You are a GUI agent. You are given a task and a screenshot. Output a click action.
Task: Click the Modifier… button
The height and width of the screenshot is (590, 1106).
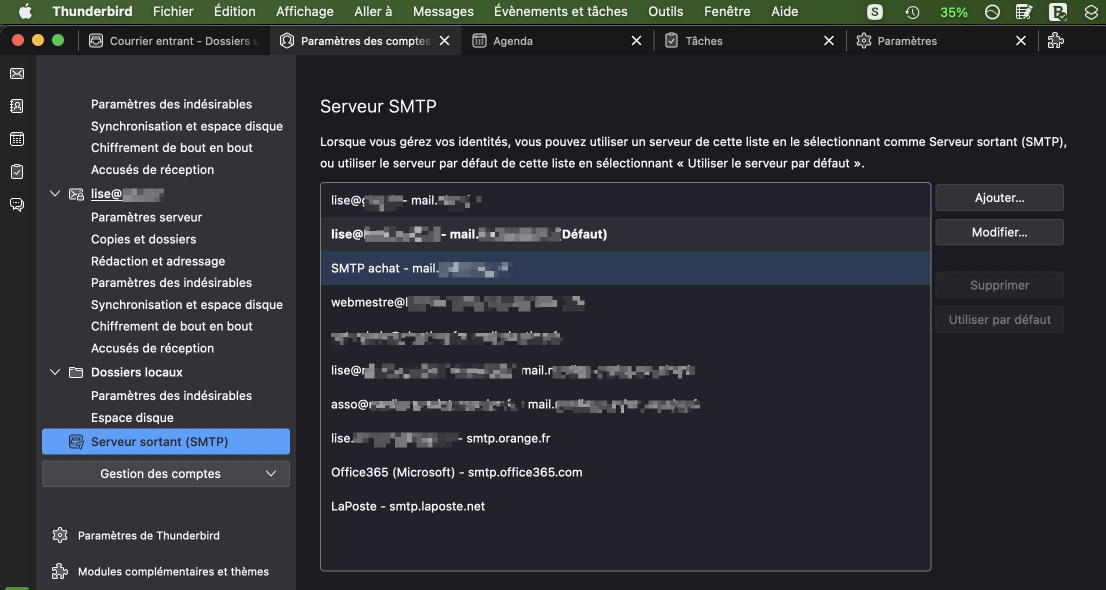pos(999,233)
